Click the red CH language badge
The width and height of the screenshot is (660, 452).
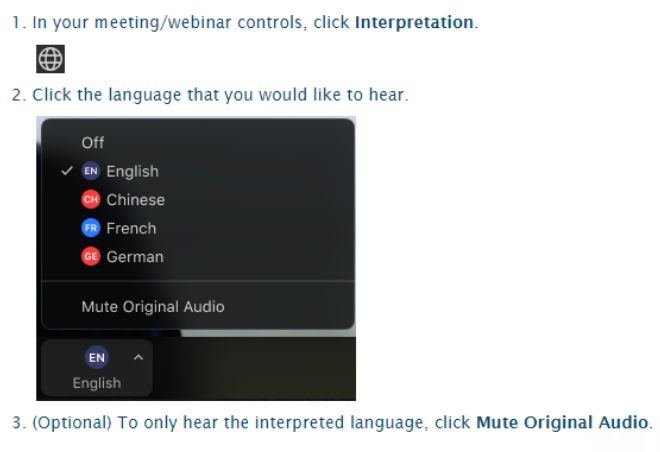click(91, 200)
